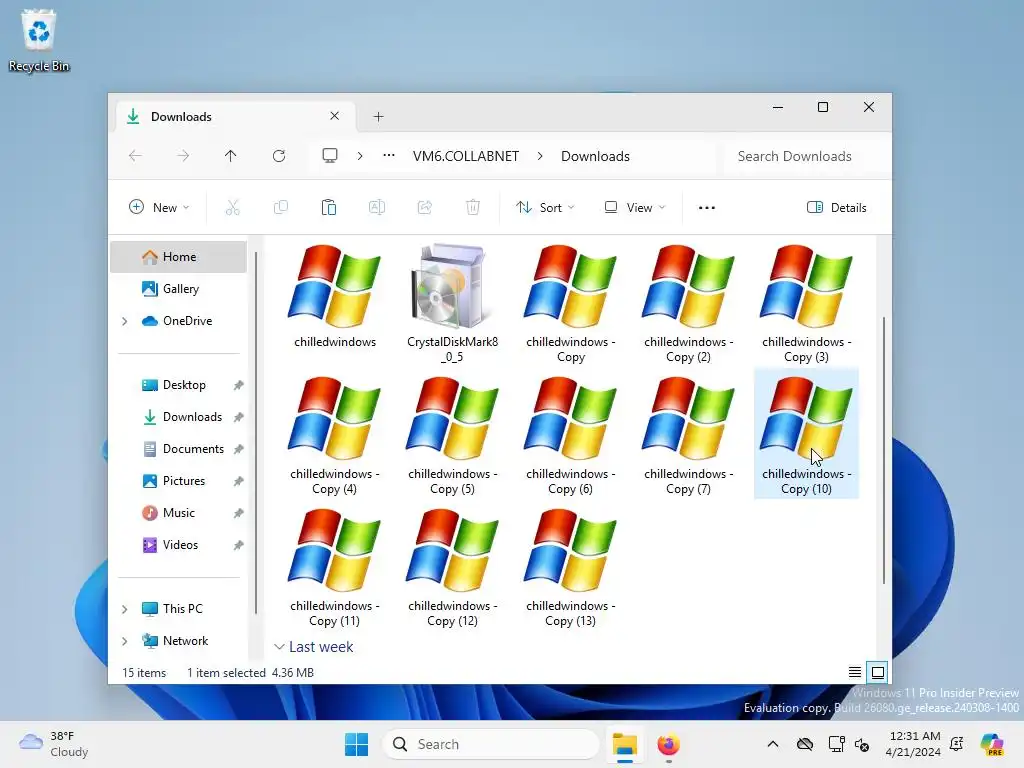
Task: Open the View dropdown menu
Action: pyautogui.click(x=634, y=208)
